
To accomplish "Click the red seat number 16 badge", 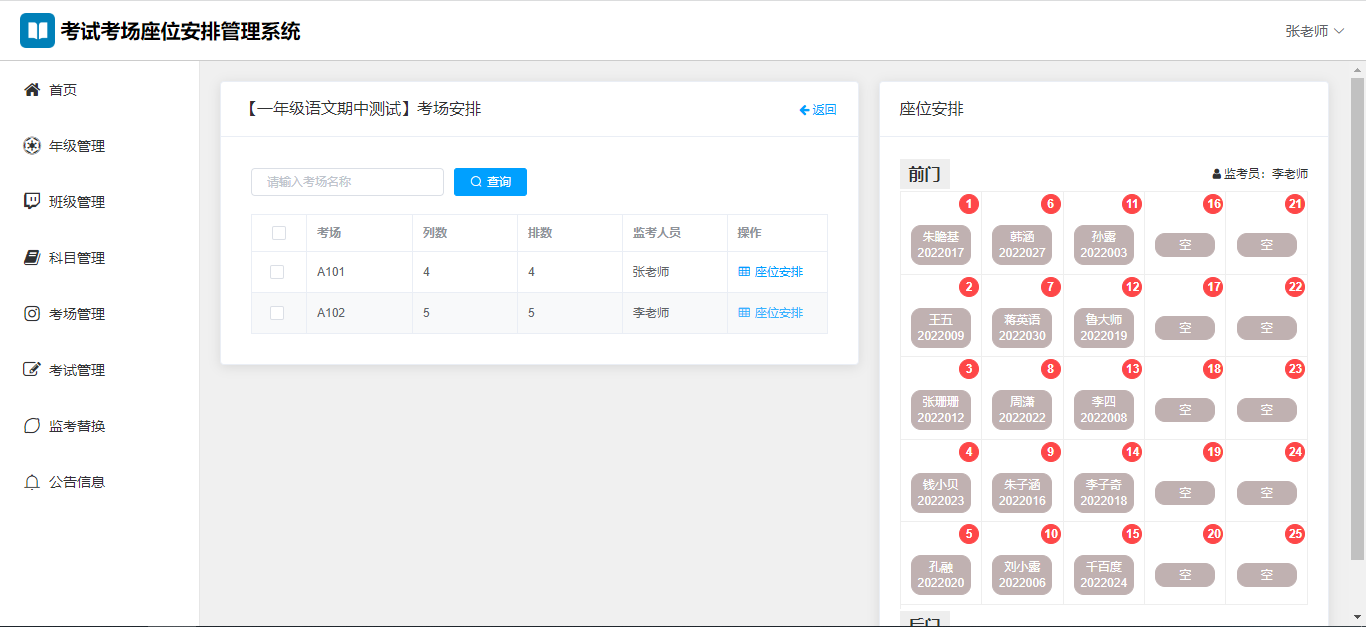I will pos(1213,204).
